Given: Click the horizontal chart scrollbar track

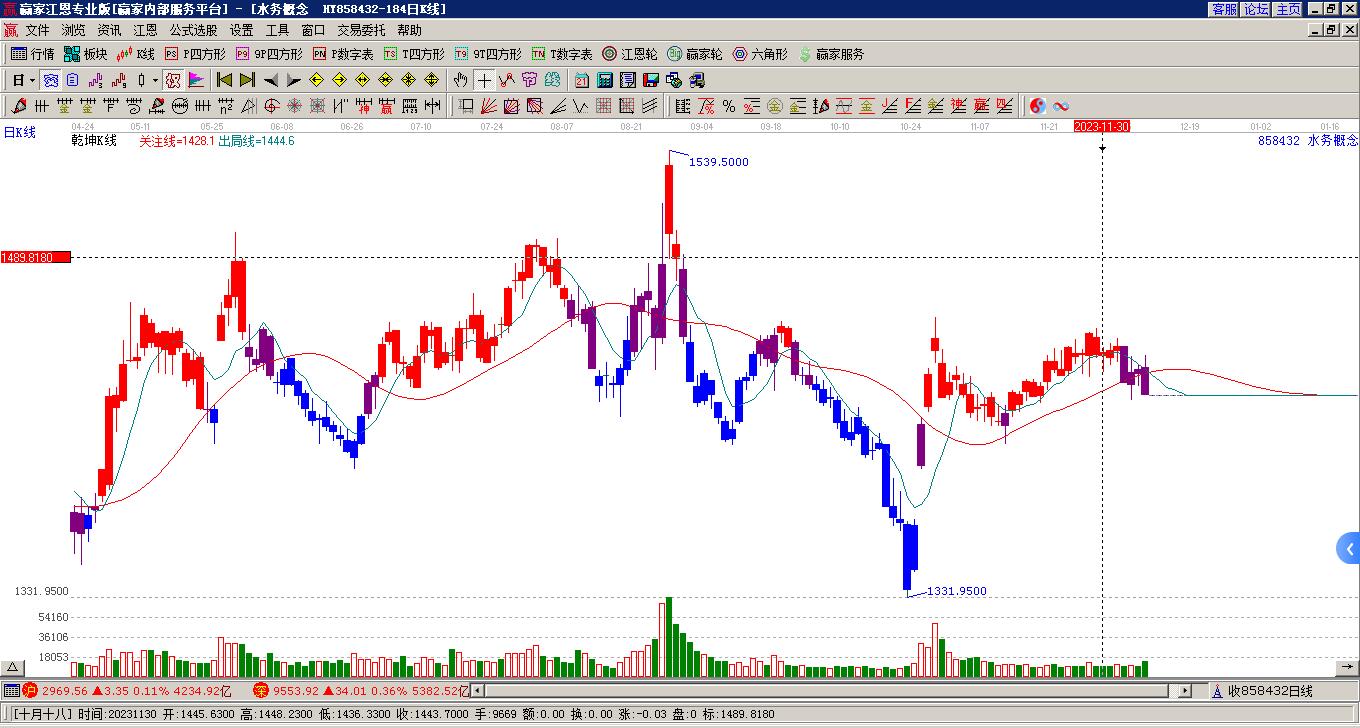Looking at the screenshot, I should point(829,690).
